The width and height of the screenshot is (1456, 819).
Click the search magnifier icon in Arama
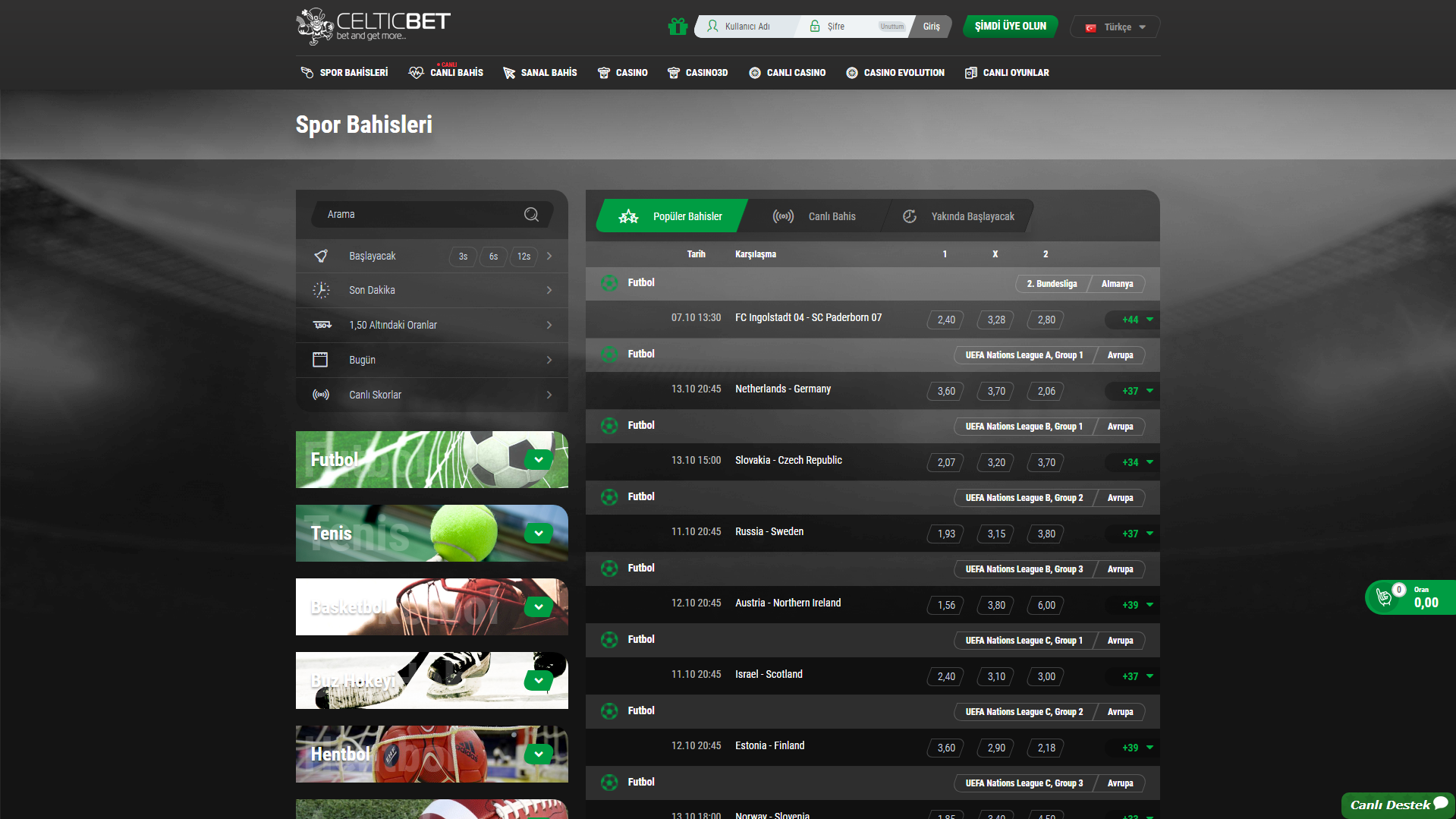(531, 215)
